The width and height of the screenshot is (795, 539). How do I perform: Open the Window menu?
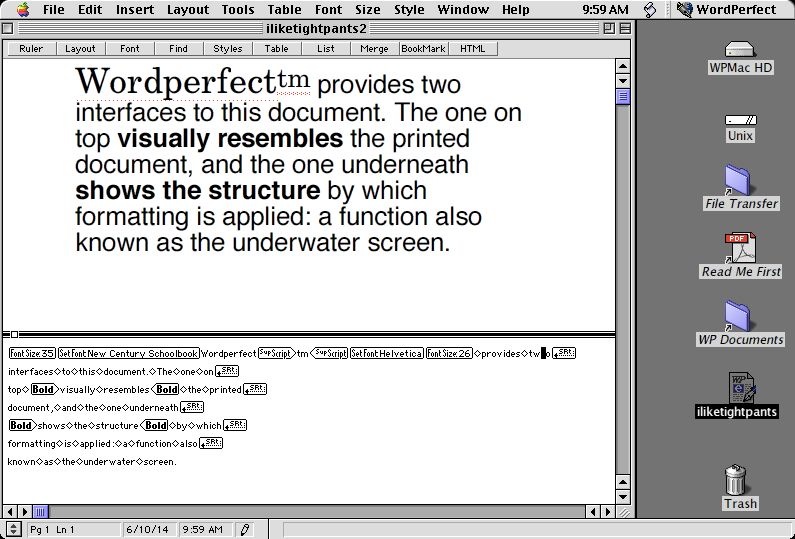tap(463, 9)
